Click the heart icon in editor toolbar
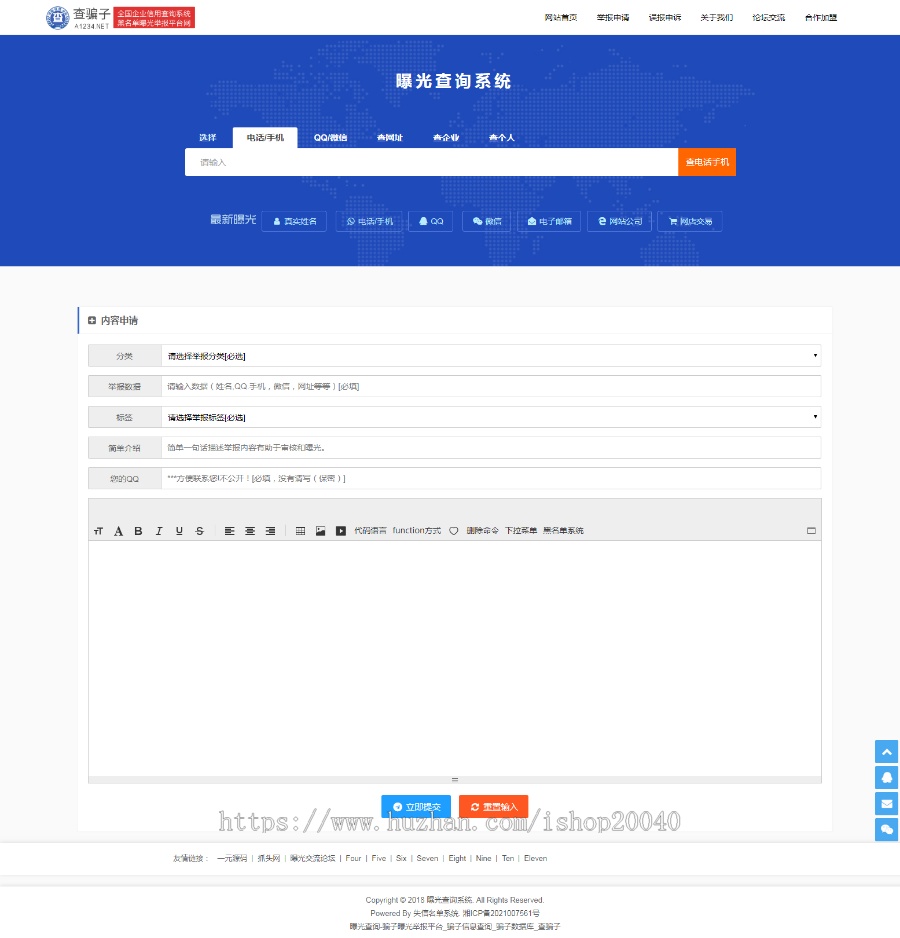This screenshot has height=938, width=900. point(454,531)
